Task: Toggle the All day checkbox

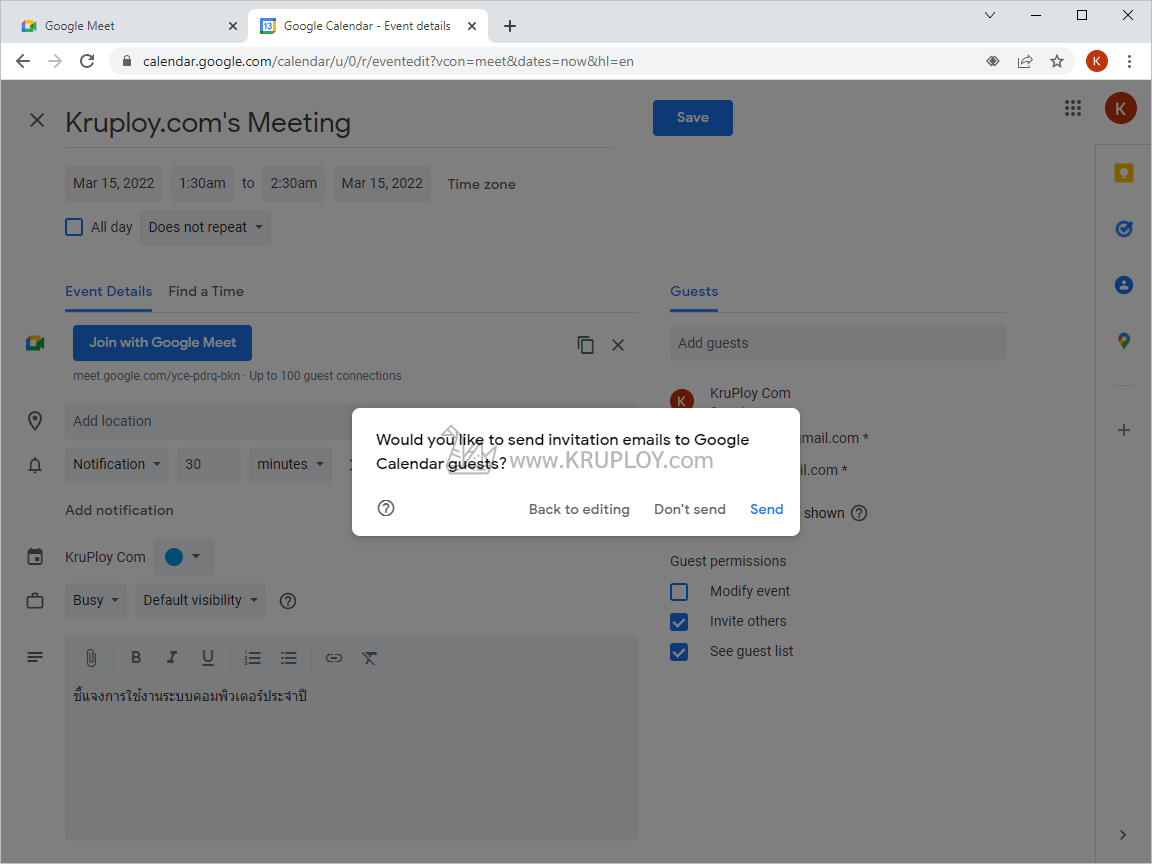Action: [x=74, y=227]
